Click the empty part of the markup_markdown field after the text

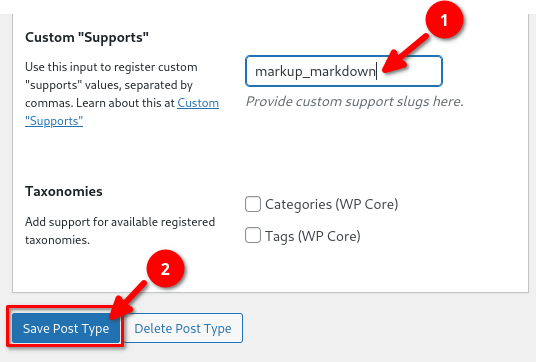coord(408,71)
